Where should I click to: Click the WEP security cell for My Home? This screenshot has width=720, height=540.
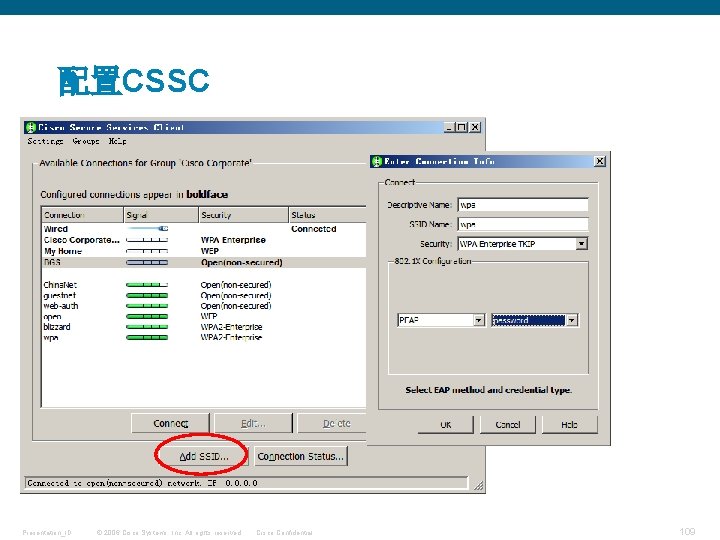pos(209,251)
